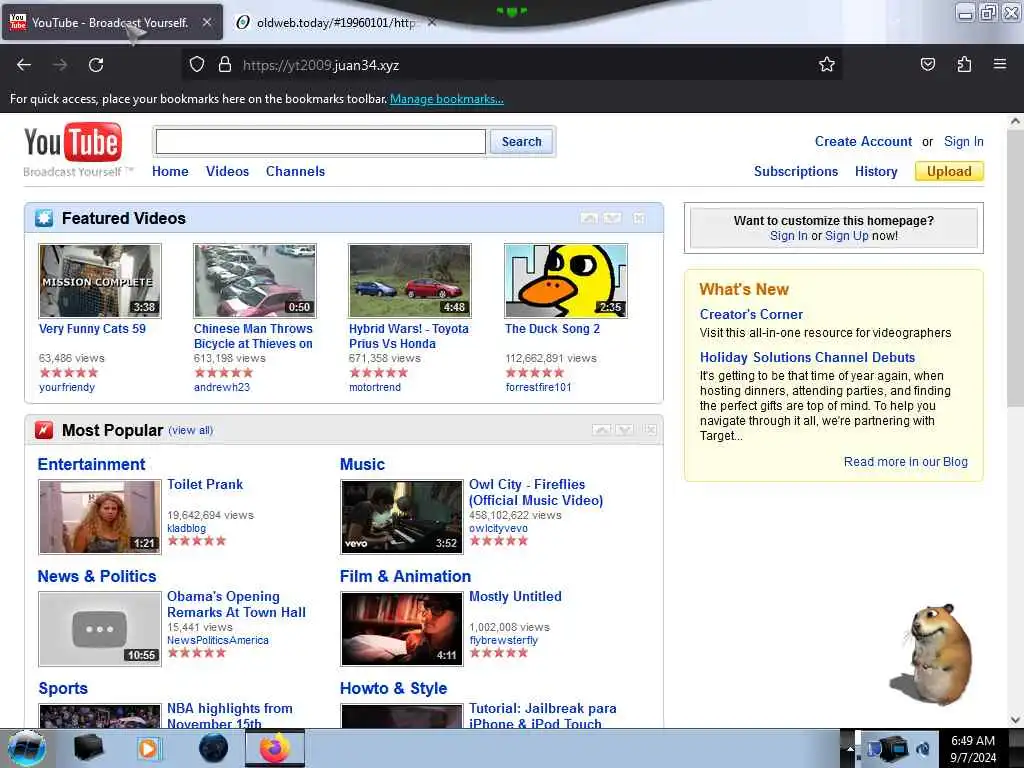Click the Featured Videos star icon

pyautogui.click(x=44, y=218)
